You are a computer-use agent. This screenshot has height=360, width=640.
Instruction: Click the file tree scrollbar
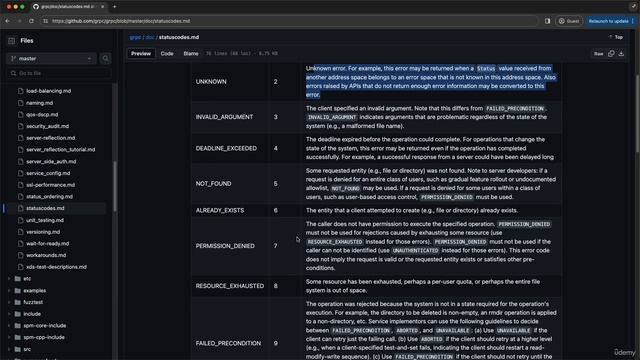[115, 186]
